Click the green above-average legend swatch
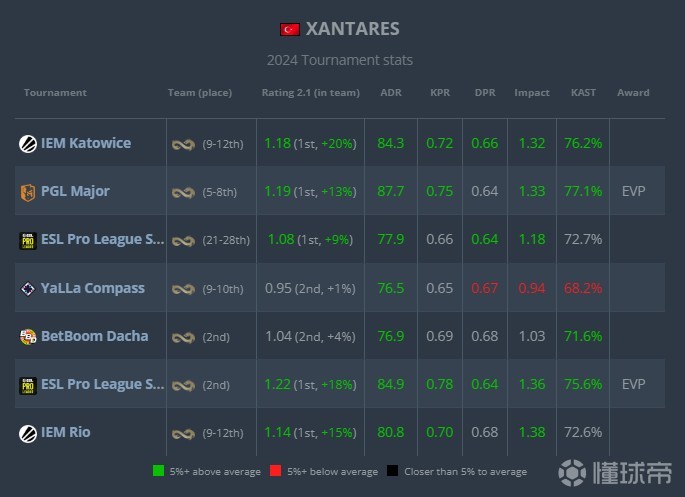 pyautogui.click(x=159, y=471)
